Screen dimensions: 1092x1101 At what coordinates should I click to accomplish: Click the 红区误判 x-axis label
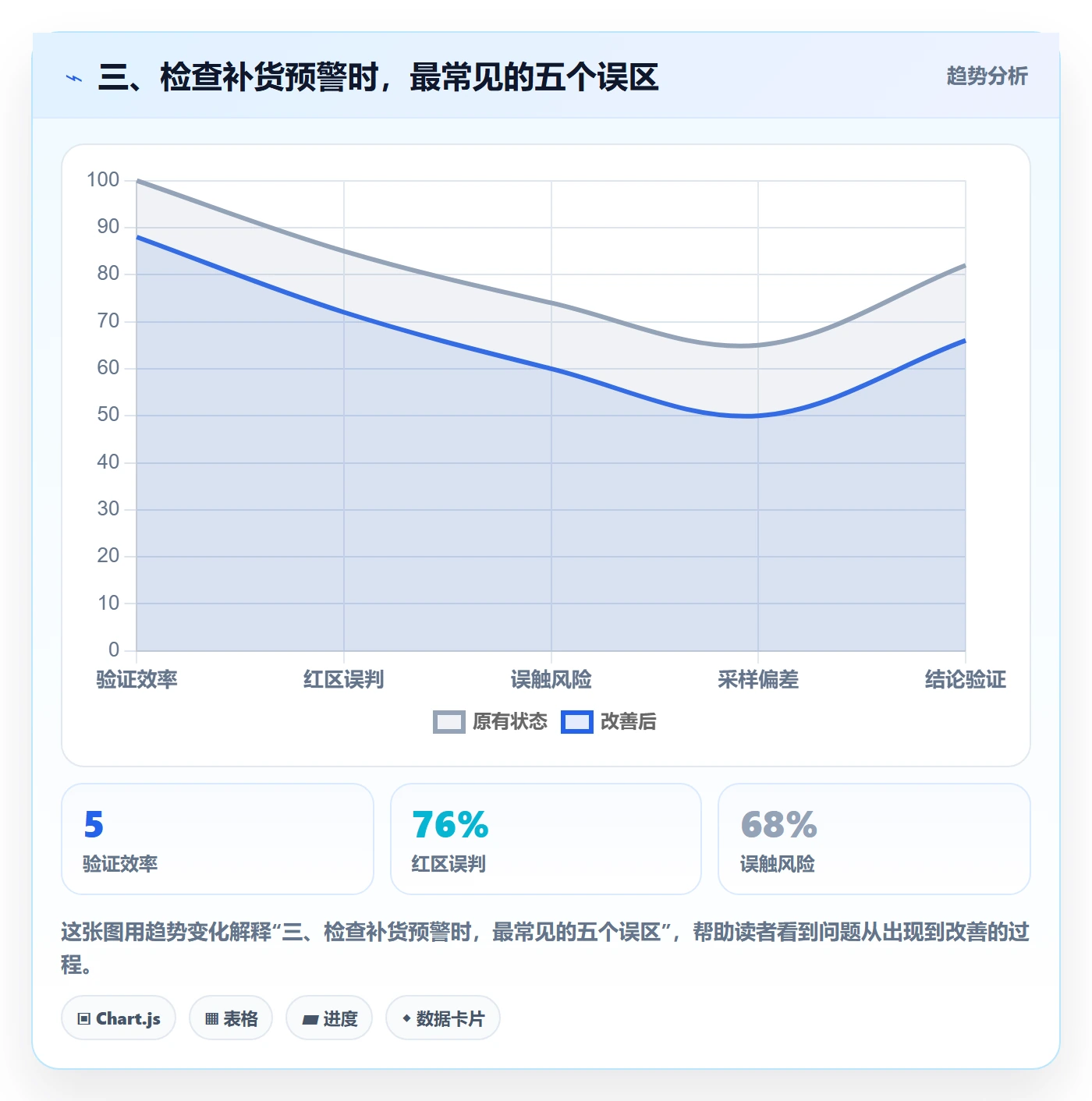click(344, 680)
